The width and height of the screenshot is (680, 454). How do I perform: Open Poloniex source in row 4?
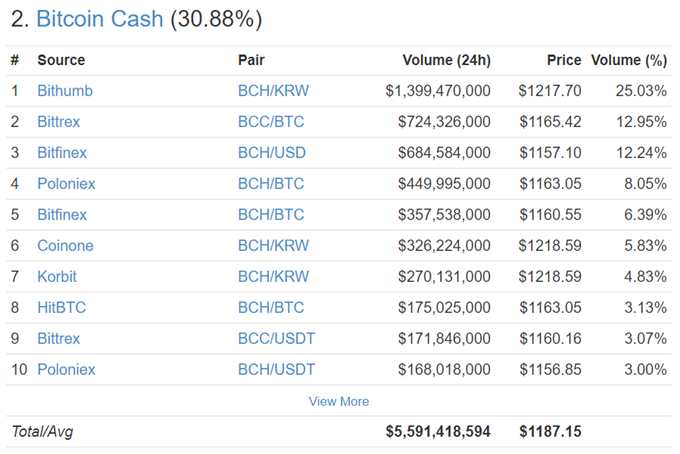pos(66,183)
